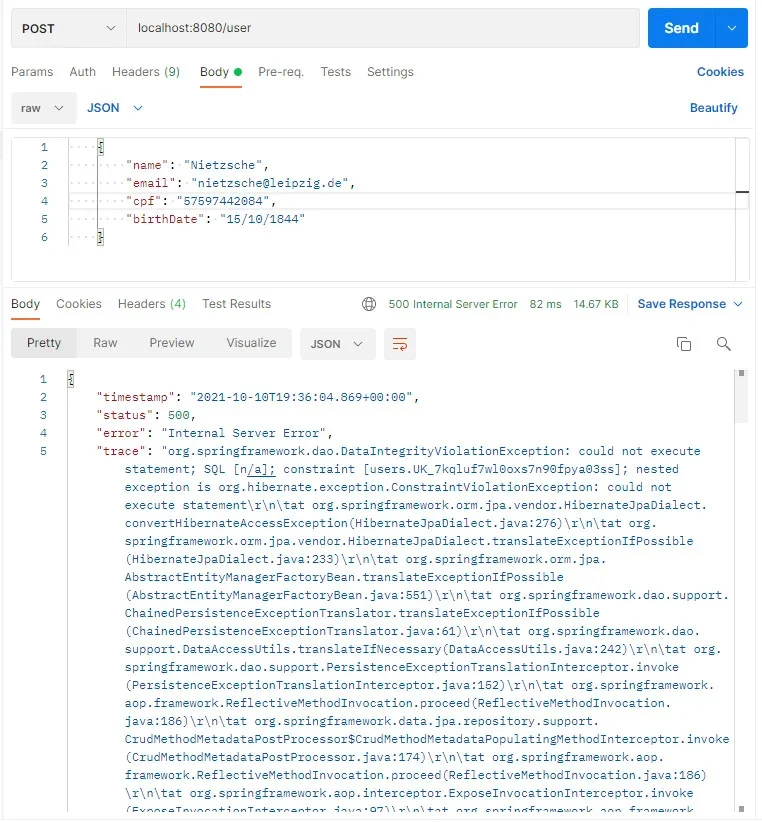Open the Cookies link near Send
This screenshot has height=822, width=762.
720,72
